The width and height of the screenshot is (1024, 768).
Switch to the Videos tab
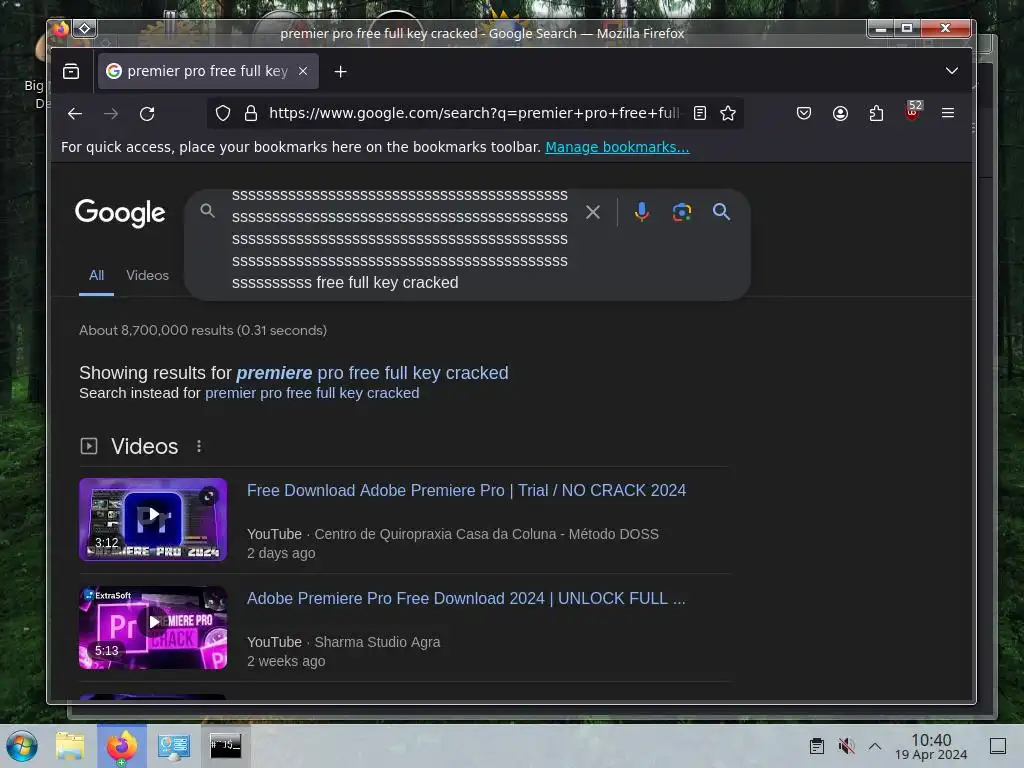point(147,276)
